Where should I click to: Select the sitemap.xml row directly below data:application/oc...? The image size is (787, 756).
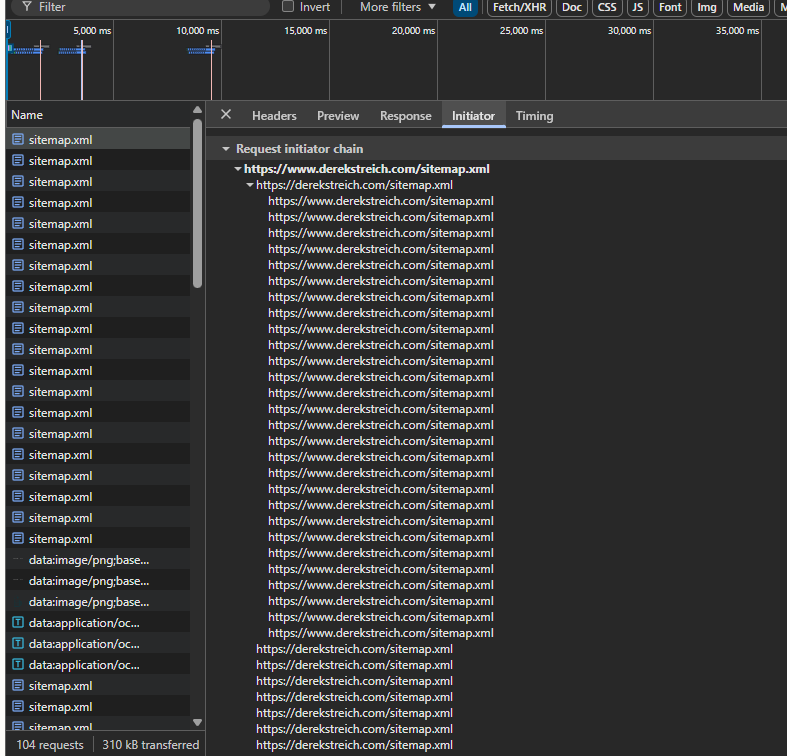pos(98,686)
